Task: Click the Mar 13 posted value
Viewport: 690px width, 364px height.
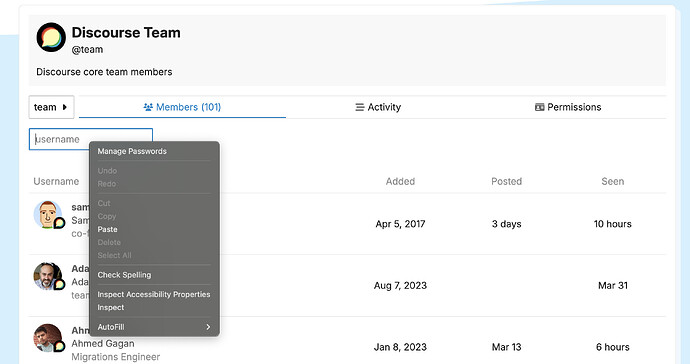Action: coord(506,347)
